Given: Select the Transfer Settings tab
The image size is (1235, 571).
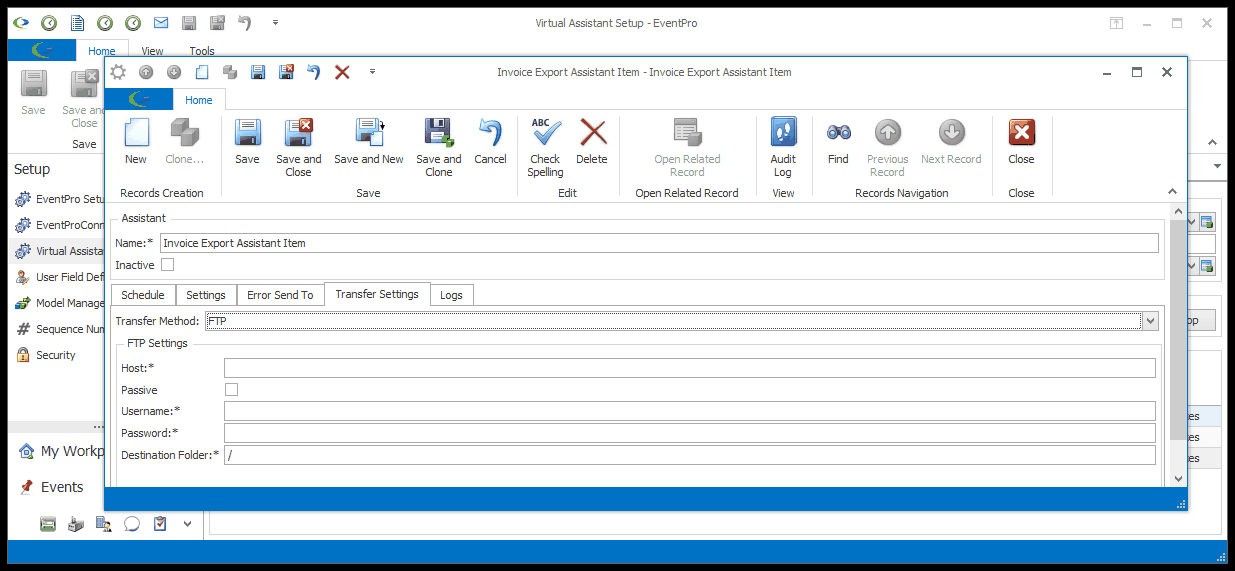Looking at the screenshot, I should click(x=377, y=294).
